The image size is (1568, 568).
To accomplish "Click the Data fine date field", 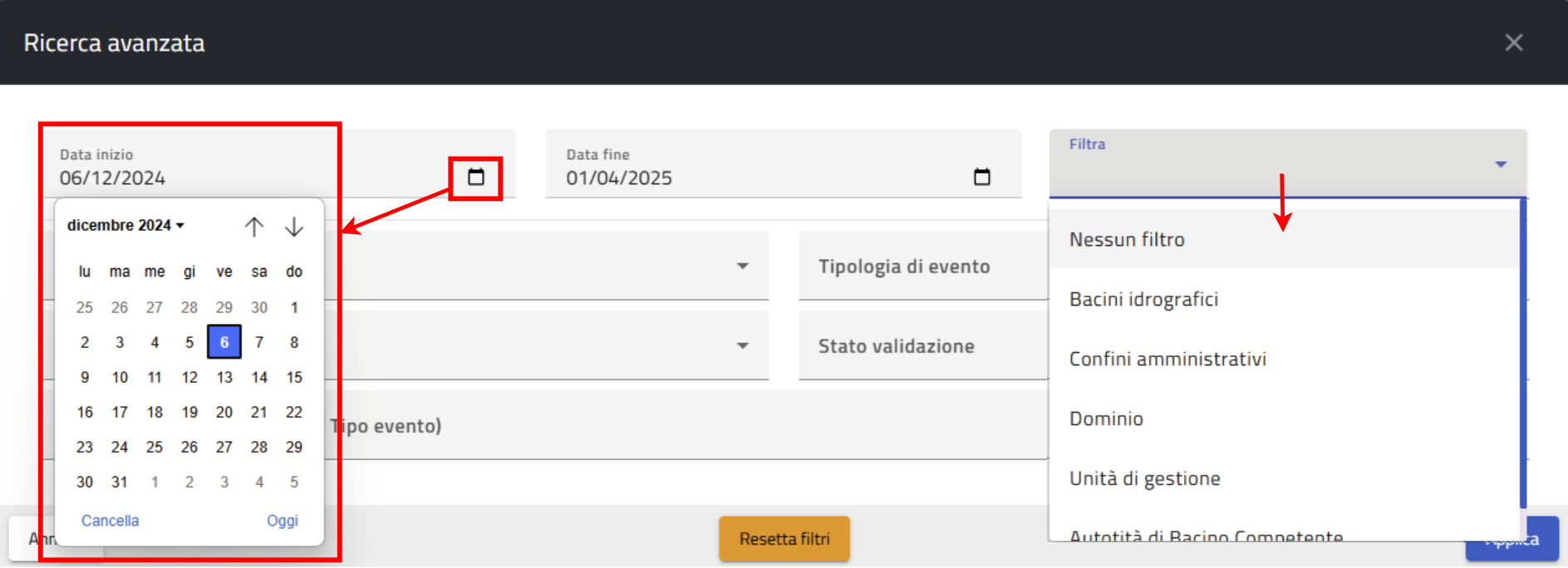I will coord(748,178).
